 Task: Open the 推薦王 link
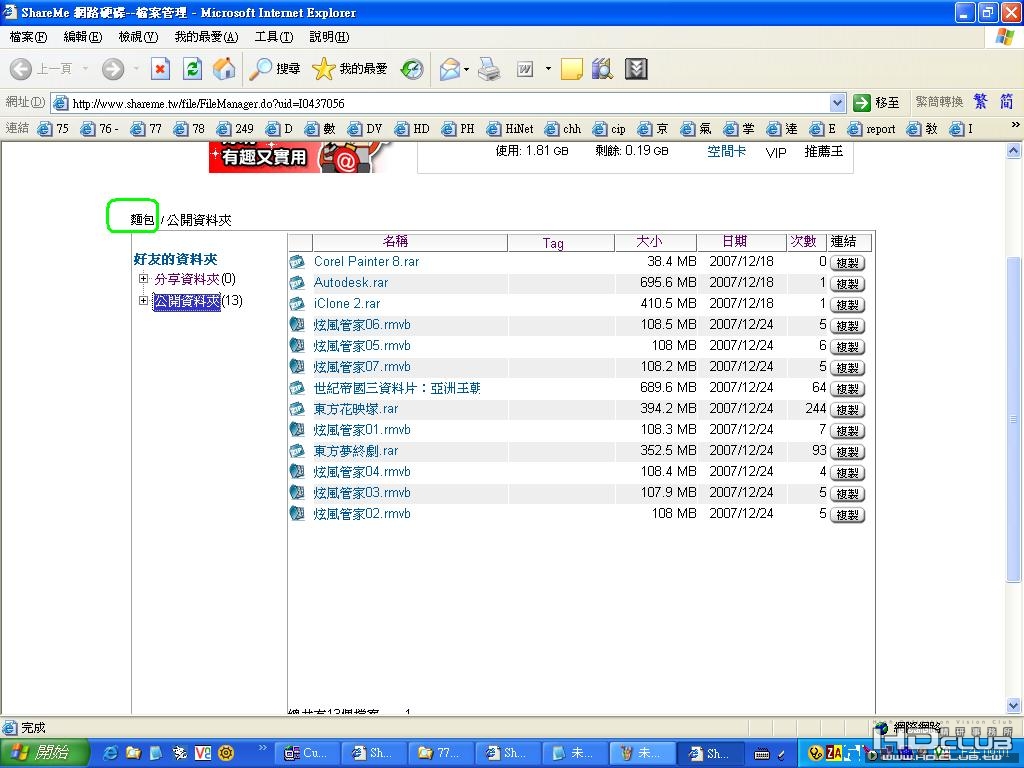pyautogui.click(x=824, y=152)
